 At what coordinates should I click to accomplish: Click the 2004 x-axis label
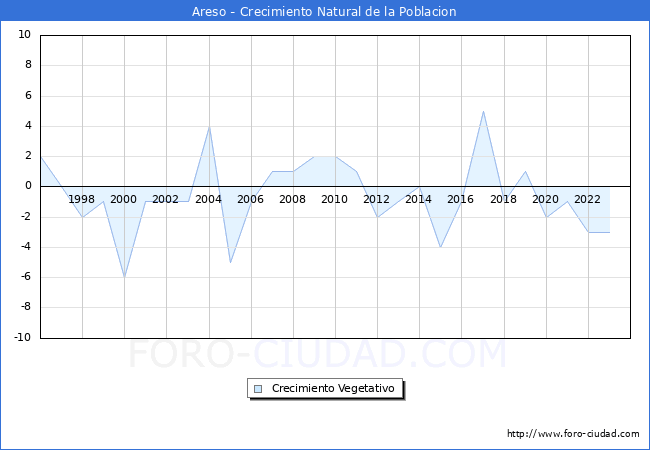(209, 199)
